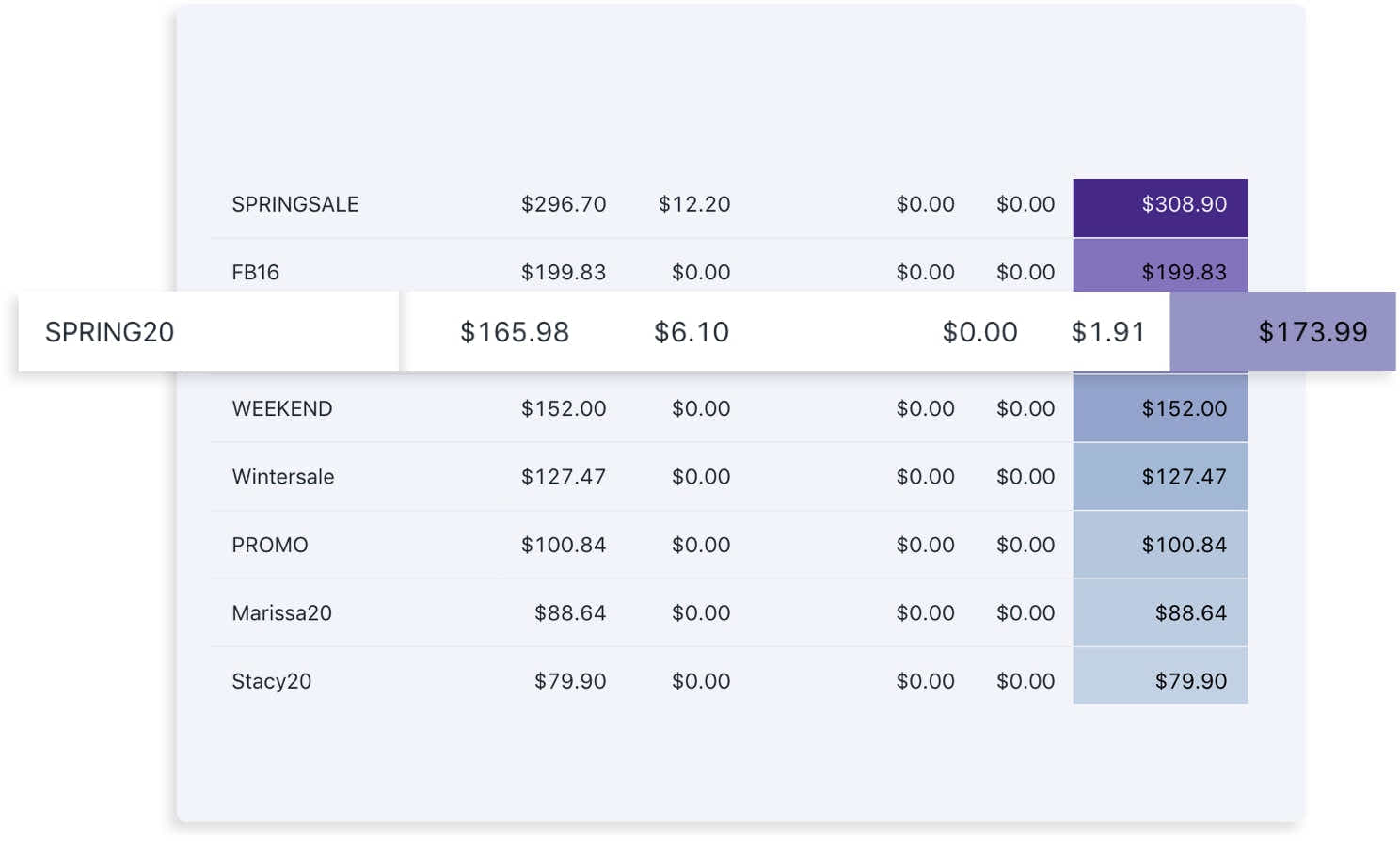Open the highlighted SPRING20 row label
Screen dimensions: 1400x841
110,332
